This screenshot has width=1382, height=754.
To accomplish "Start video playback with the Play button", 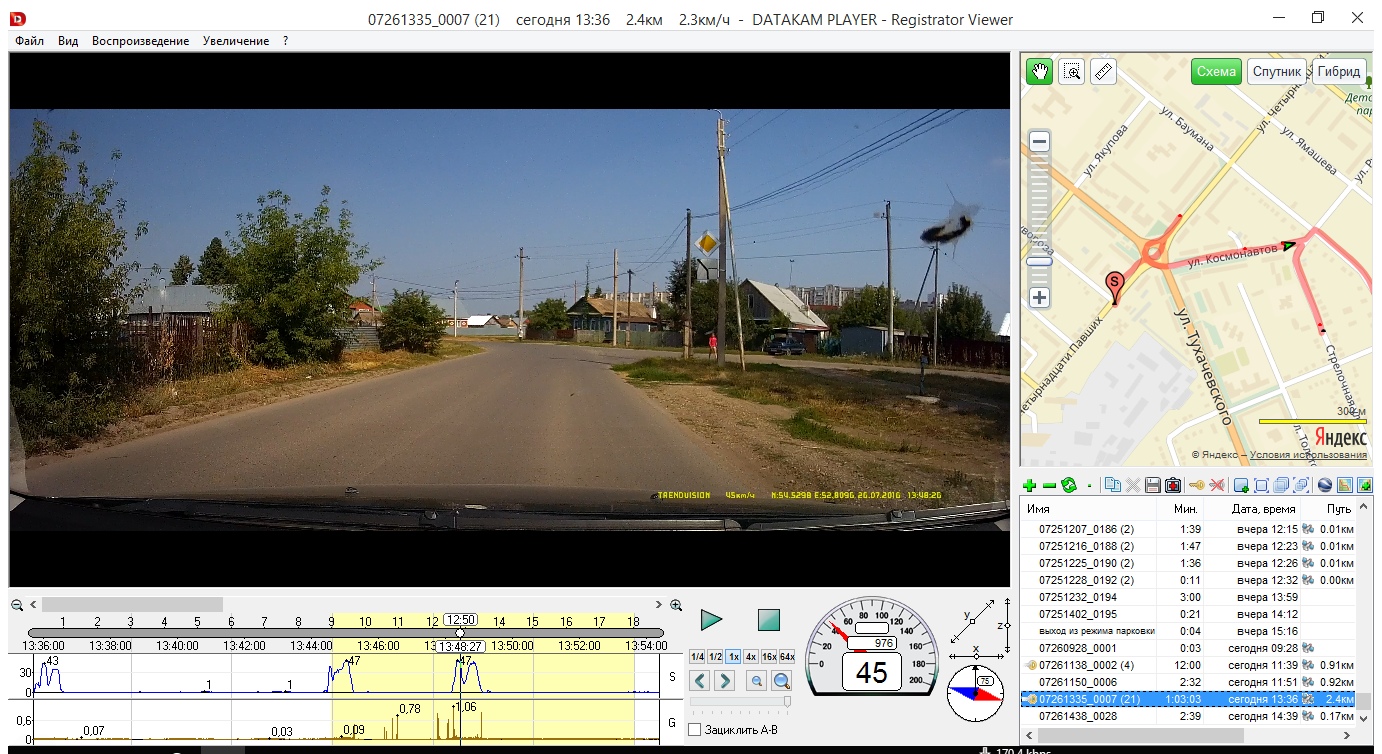I will tap(711, 620).
